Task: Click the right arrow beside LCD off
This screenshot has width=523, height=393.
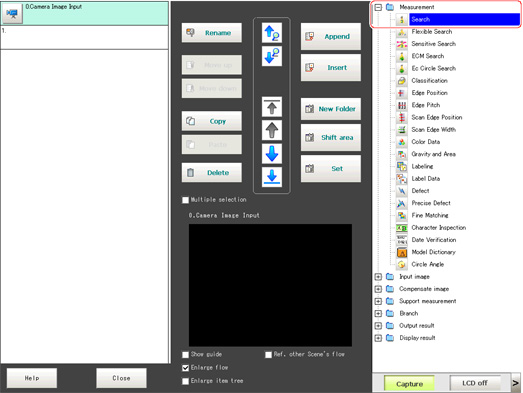Action: [x=515, y=383]
